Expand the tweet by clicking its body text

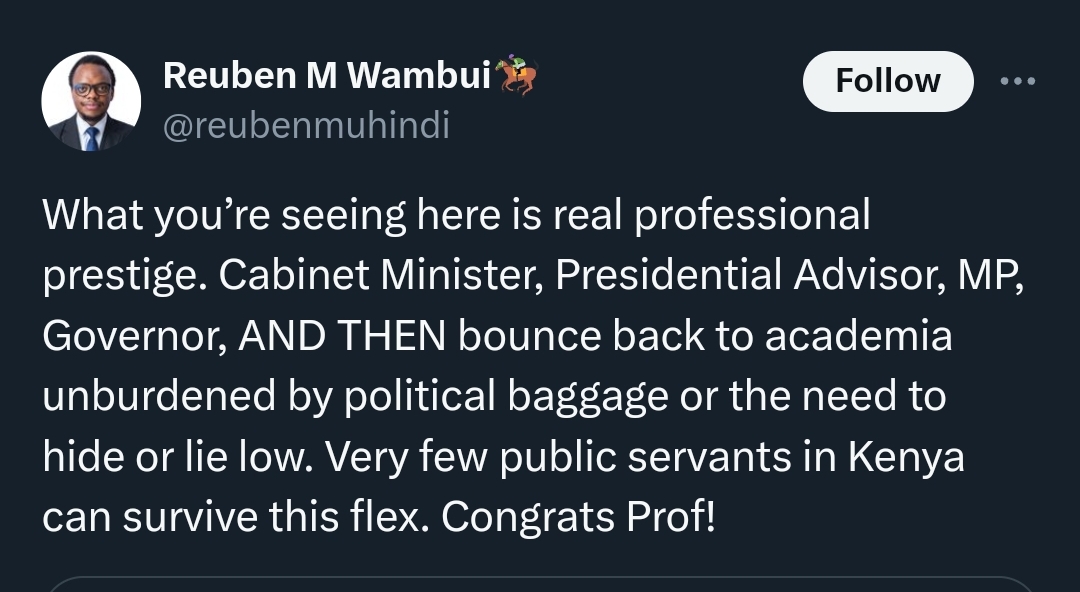click(533, 365)
